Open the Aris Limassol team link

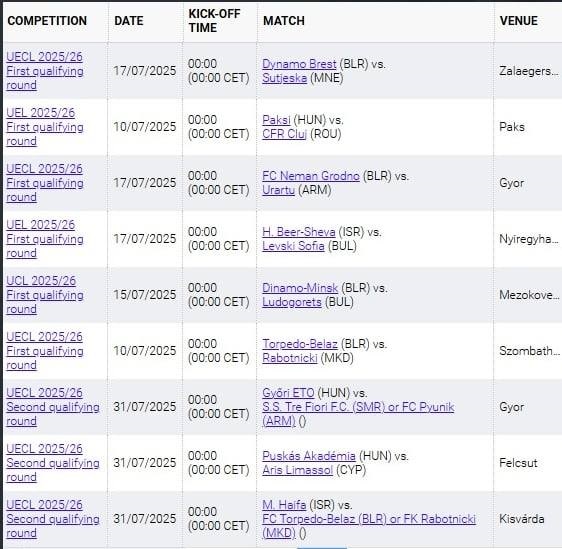click(297, 470)
